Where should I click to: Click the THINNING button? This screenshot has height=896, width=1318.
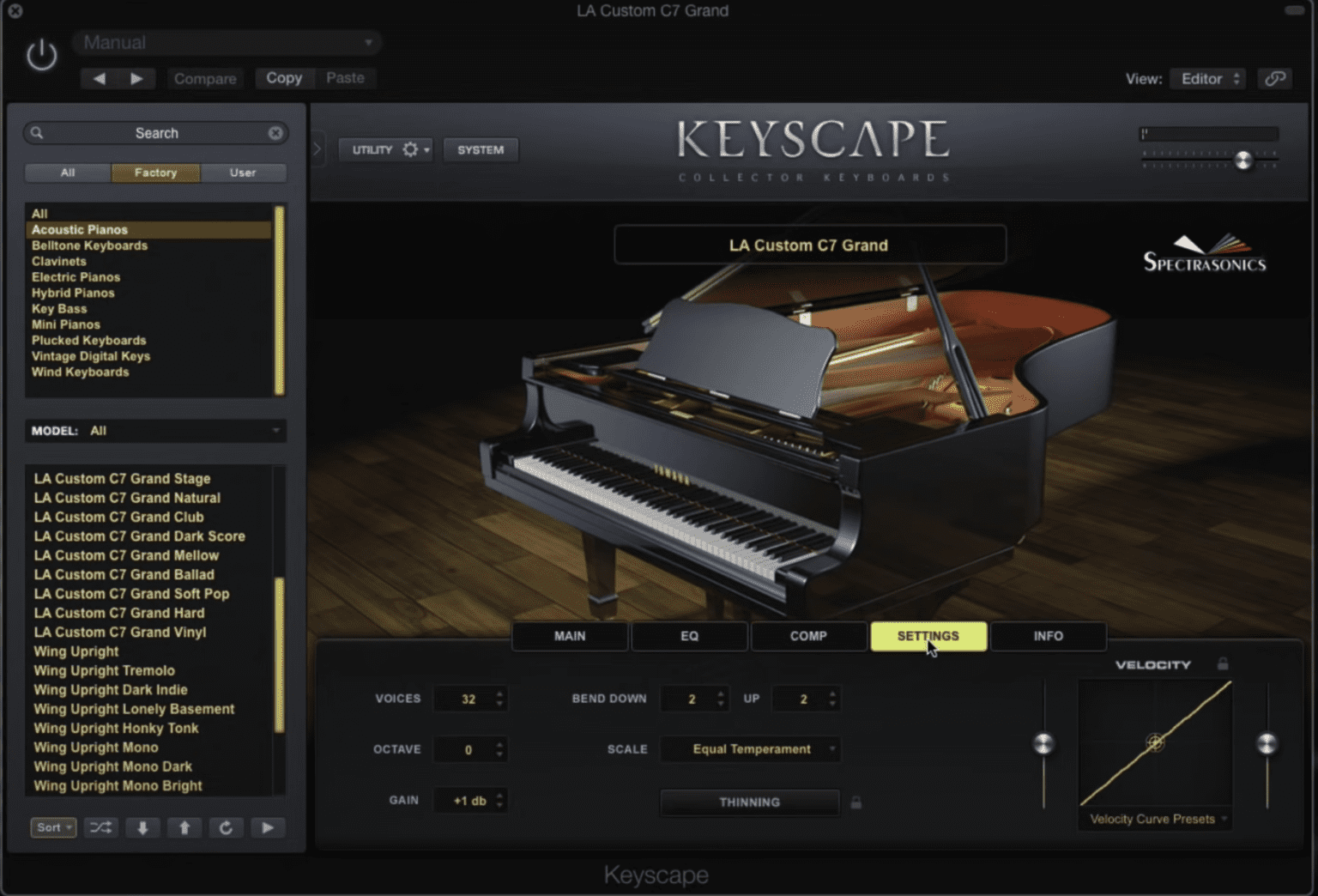749,802
